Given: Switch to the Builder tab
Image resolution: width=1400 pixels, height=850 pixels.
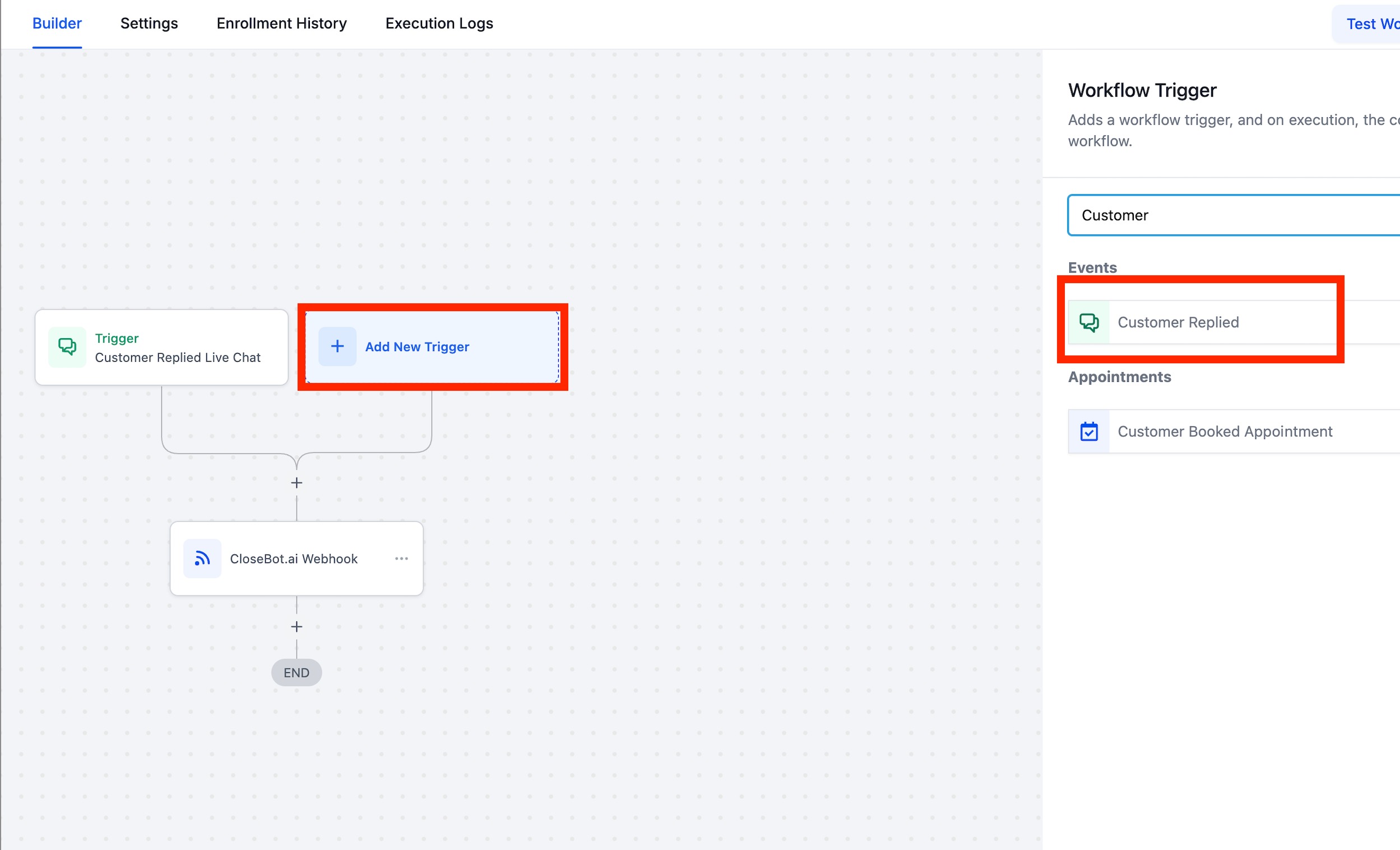Looking at the screenshot, I should pyautogui.click(x=57, y=24).
